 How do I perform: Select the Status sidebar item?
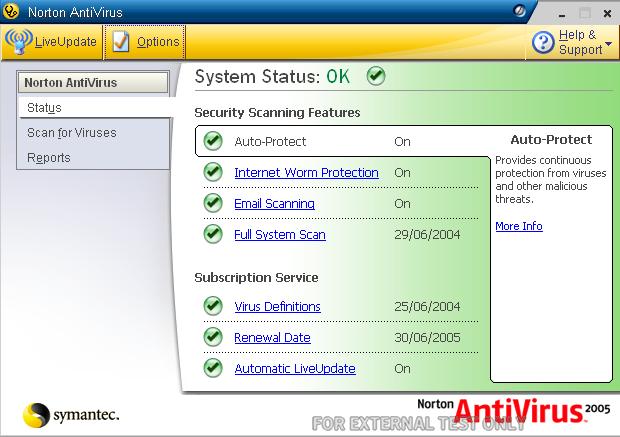(x=94, y=108)
